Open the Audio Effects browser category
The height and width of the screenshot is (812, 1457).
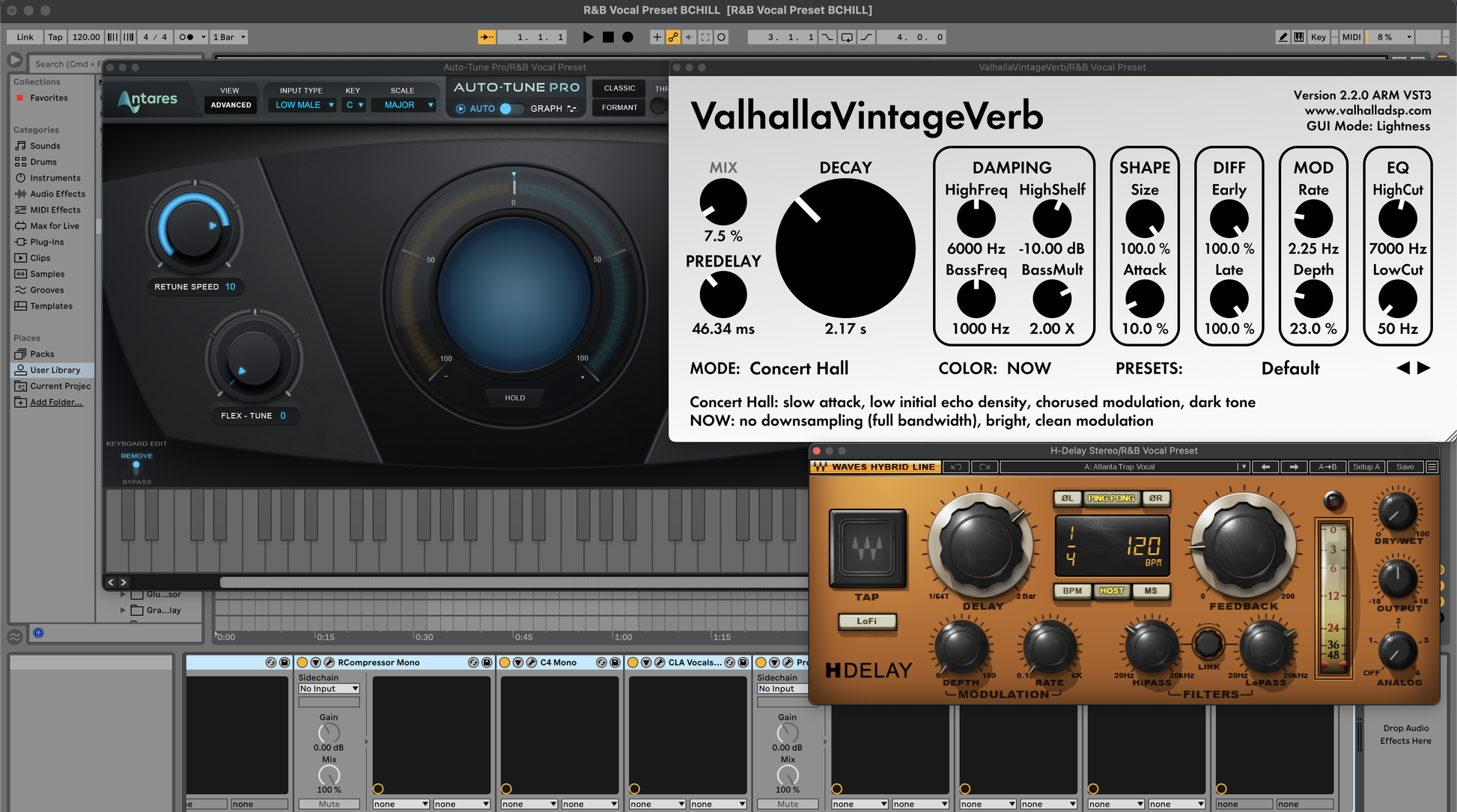click(57, 194)
